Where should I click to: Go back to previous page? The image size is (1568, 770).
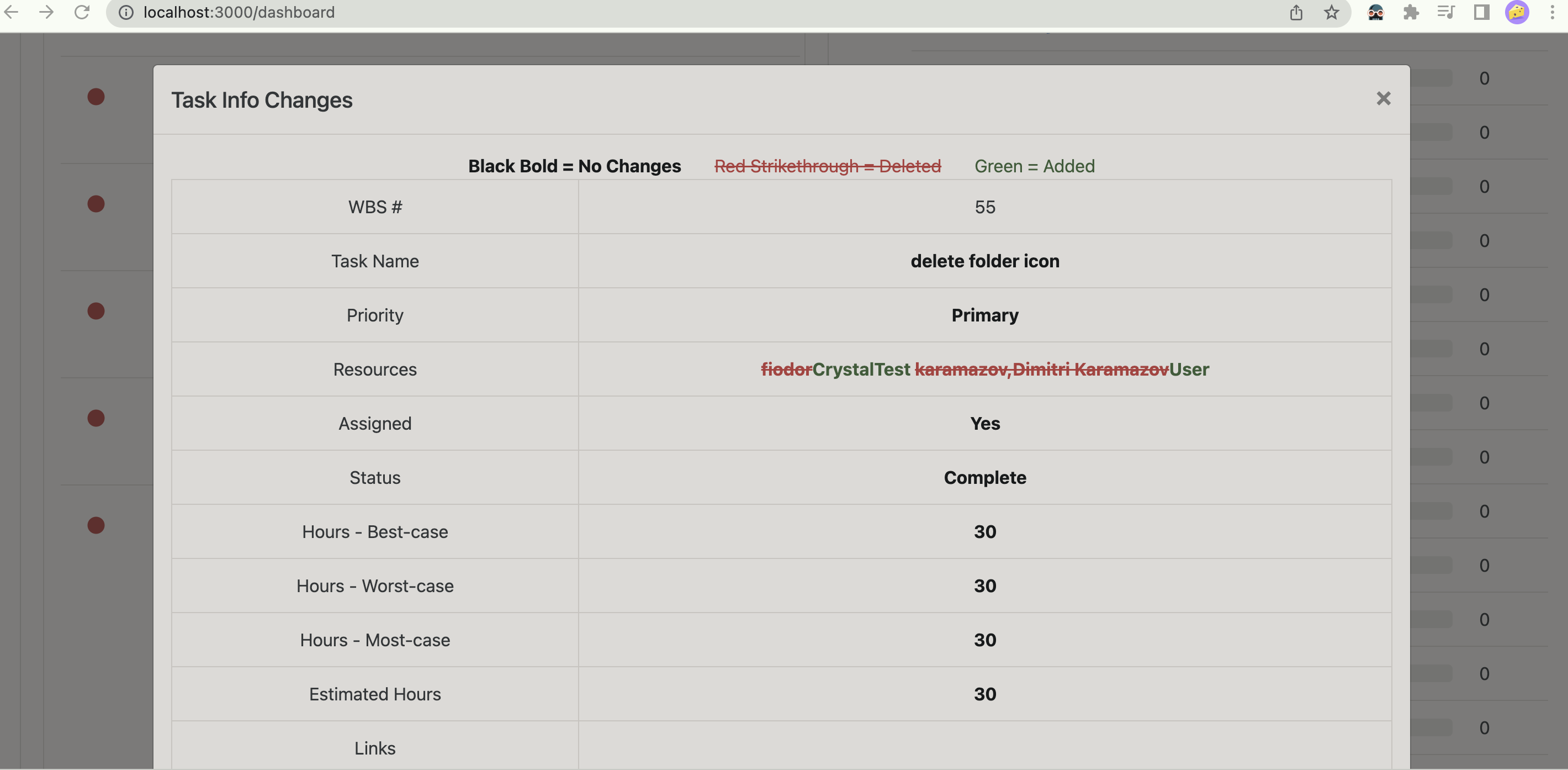point(12,12)
